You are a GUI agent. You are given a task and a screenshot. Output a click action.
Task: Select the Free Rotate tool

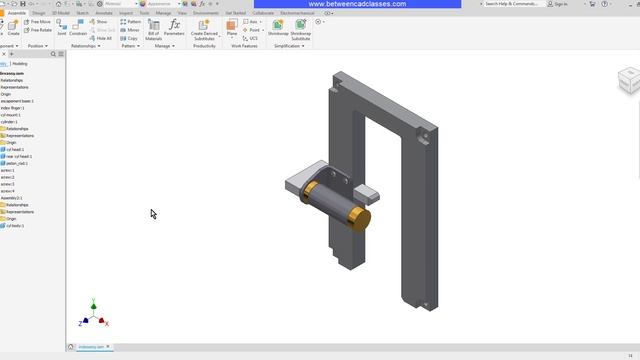(38, 30)
